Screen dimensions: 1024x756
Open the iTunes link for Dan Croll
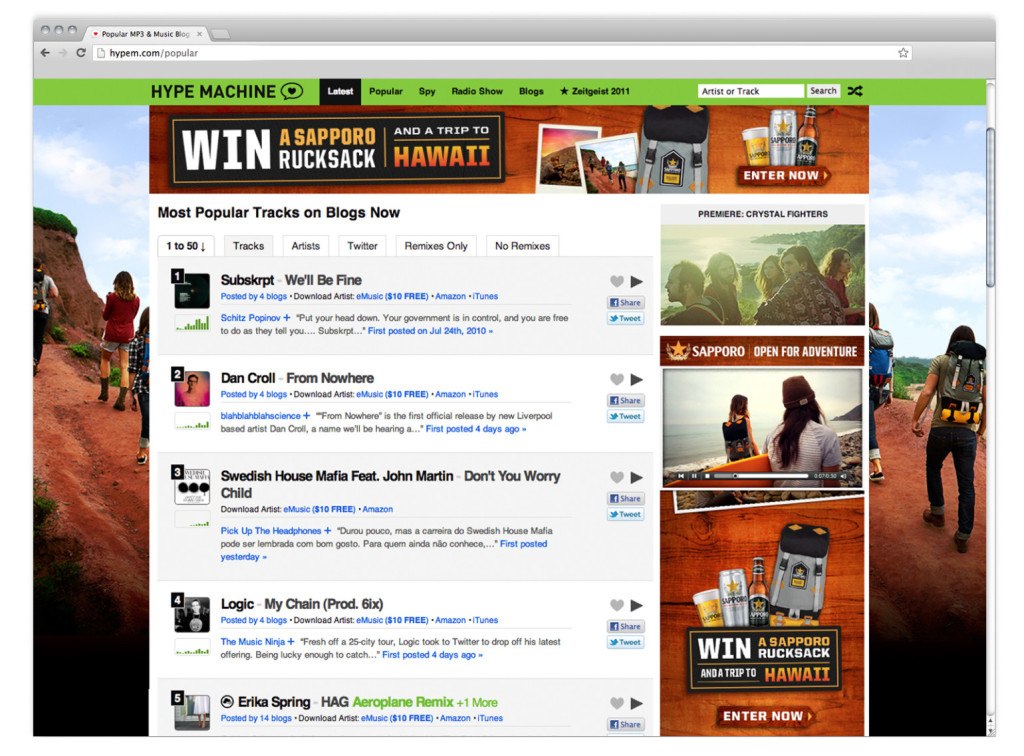pyautogui.click(x=485, y=395)
